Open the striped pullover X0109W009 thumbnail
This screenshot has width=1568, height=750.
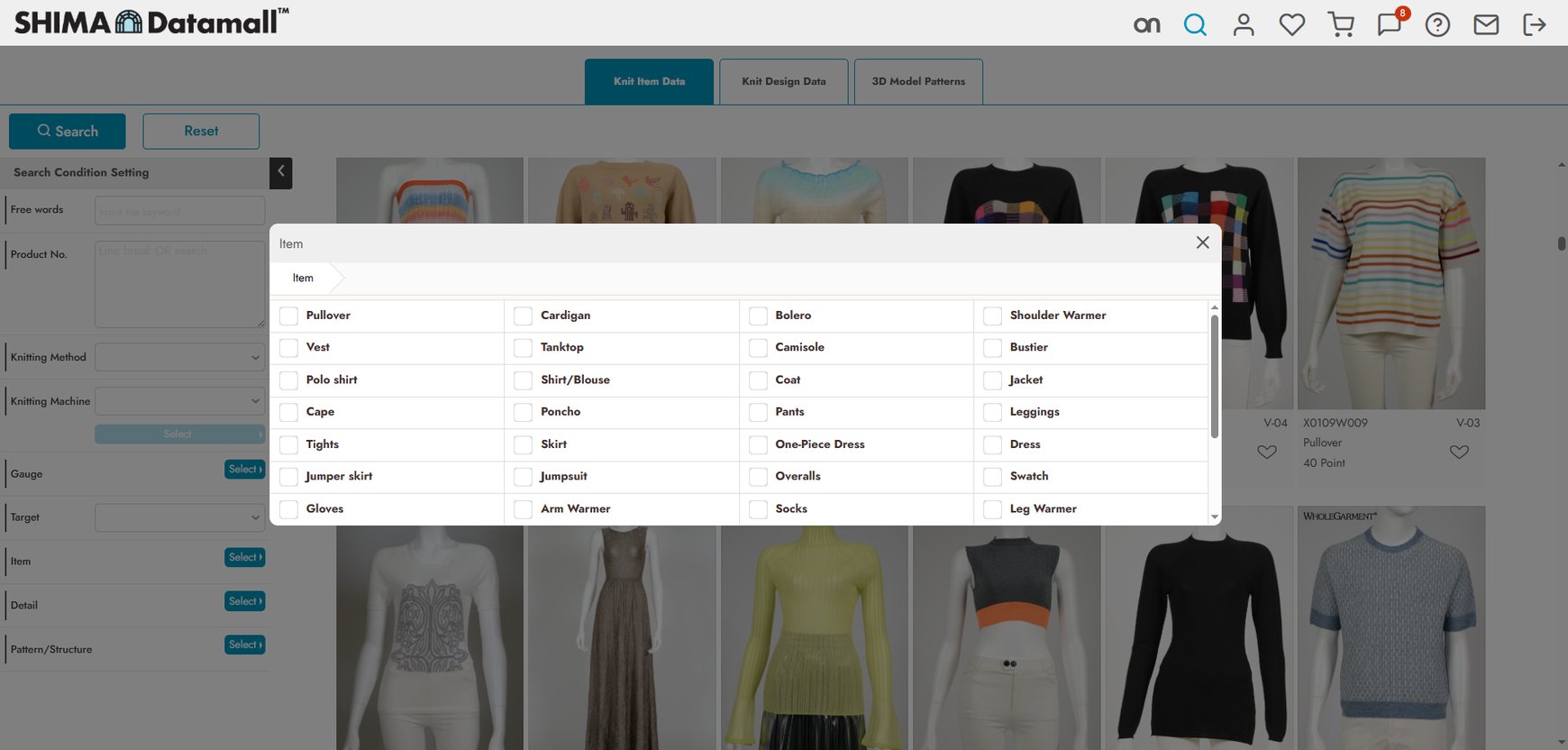tap(1391, 283)
